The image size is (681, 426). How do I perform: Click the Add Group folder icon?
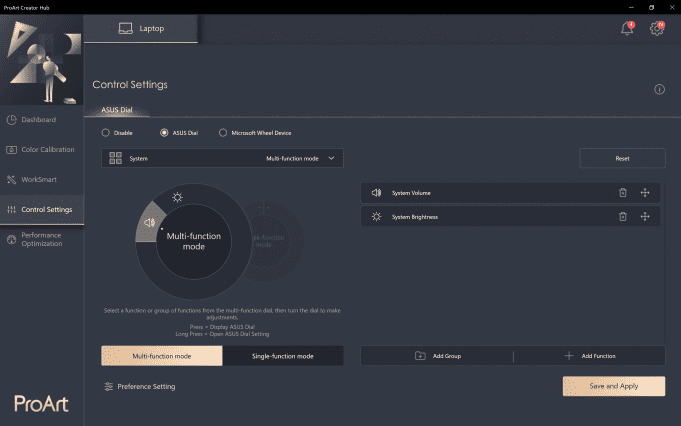[420, 356]
